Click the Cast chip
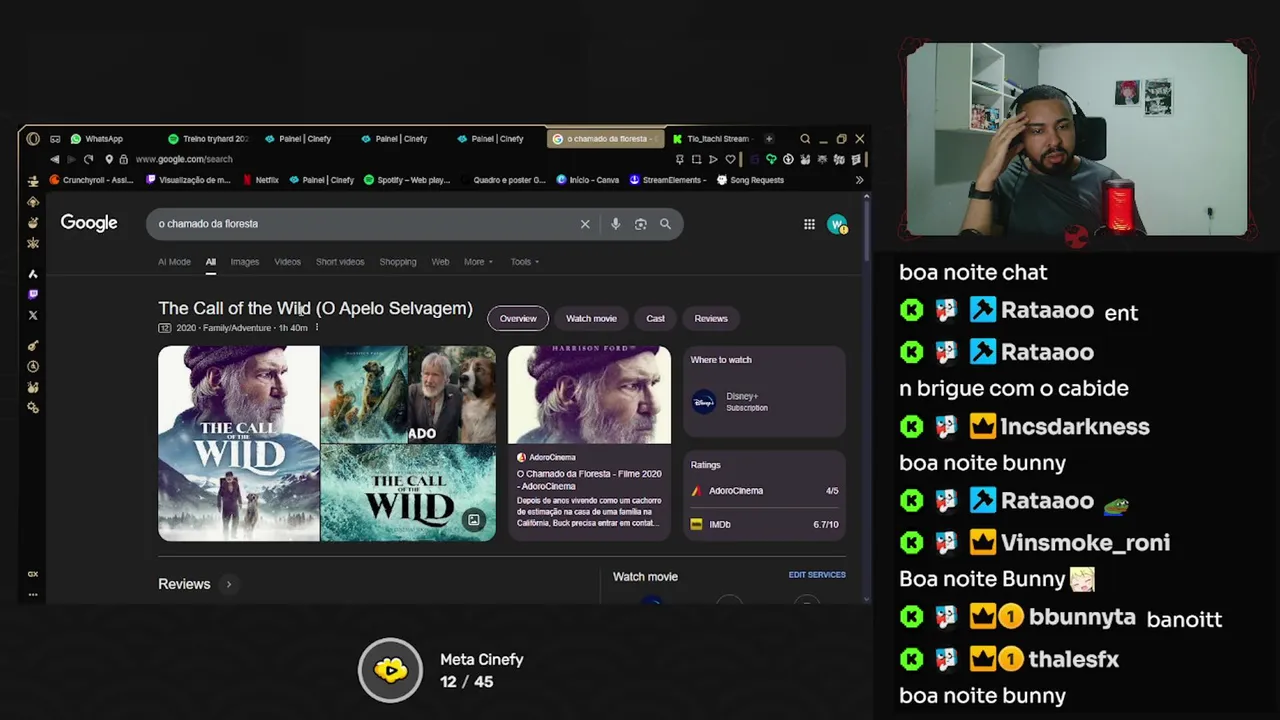1280x720 pixels. click(x=655, y=318)
